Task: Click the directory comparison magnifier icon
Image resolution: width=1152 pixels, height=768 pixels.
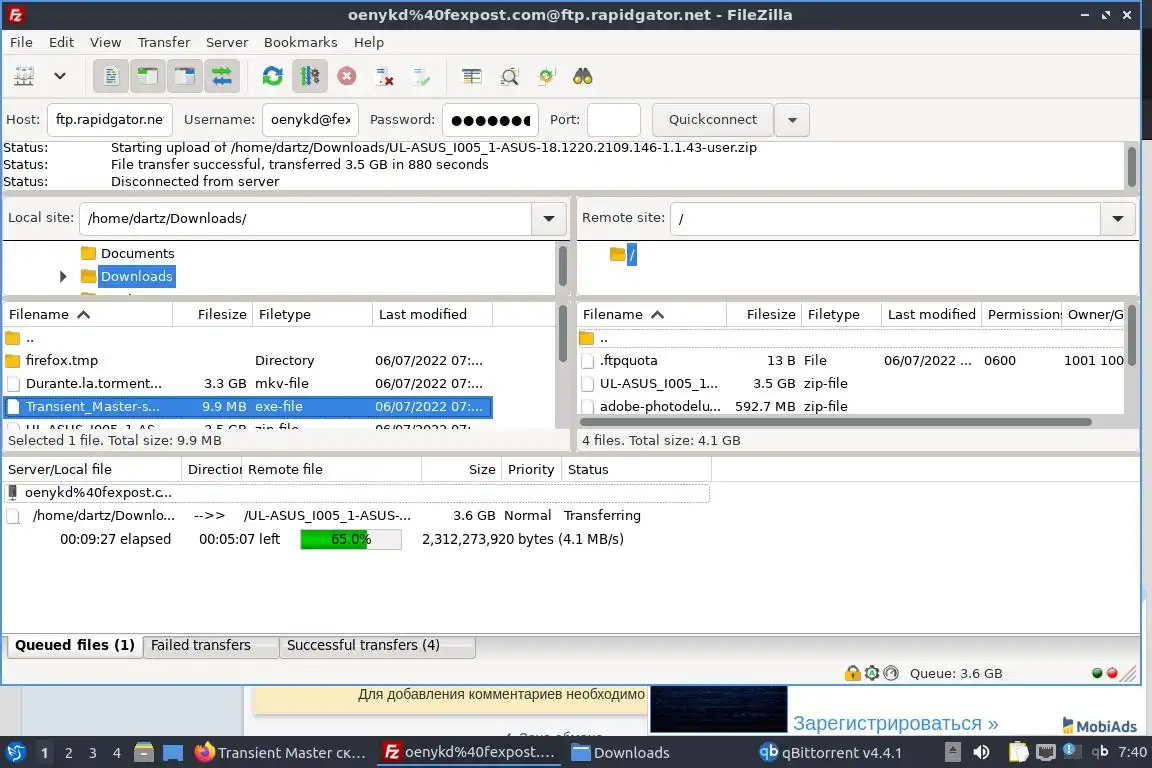Action: pos(509,76)
